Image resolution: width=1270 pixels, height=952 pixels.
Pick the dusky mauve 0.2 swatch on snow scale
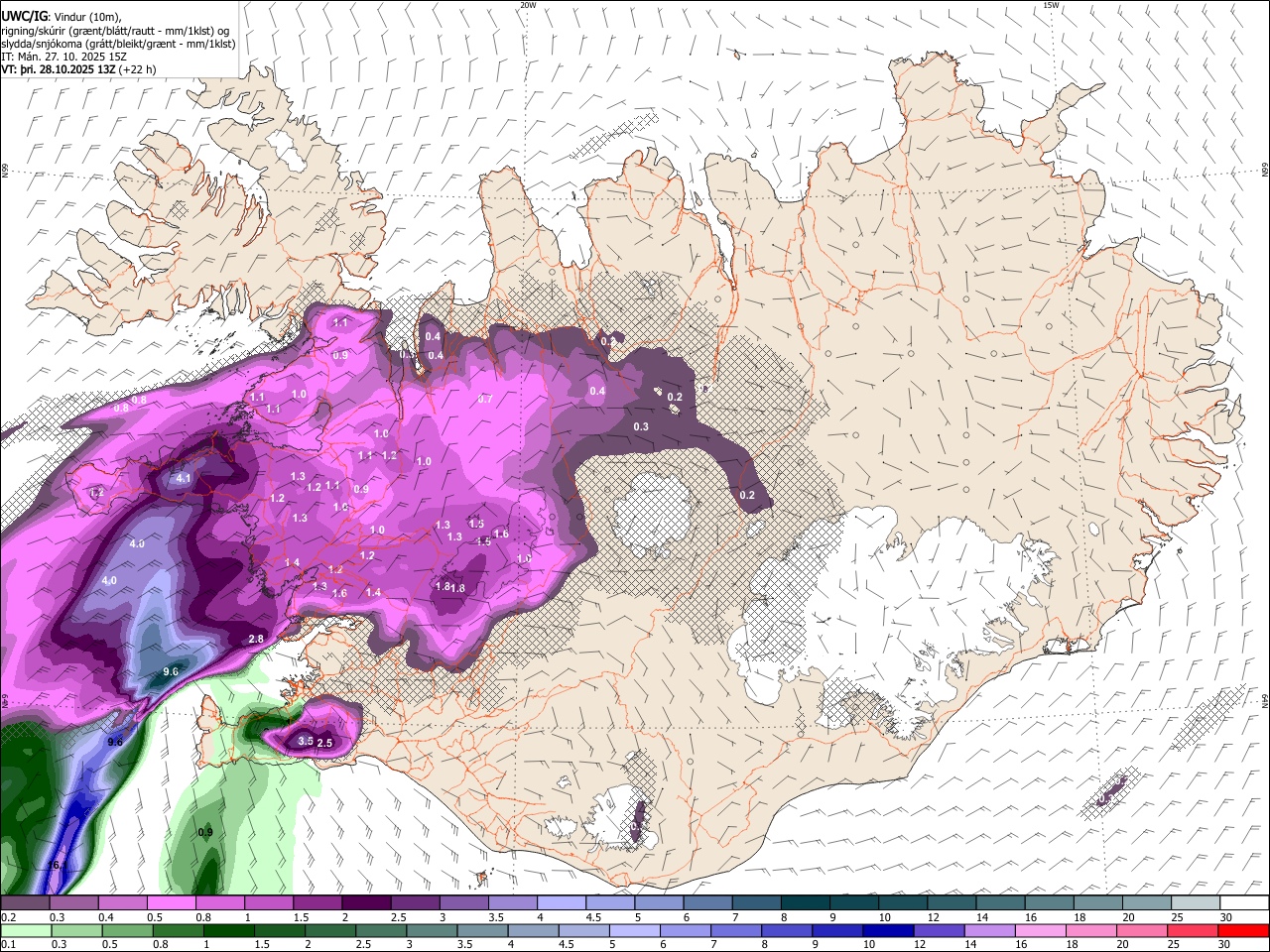coord(25,902)
